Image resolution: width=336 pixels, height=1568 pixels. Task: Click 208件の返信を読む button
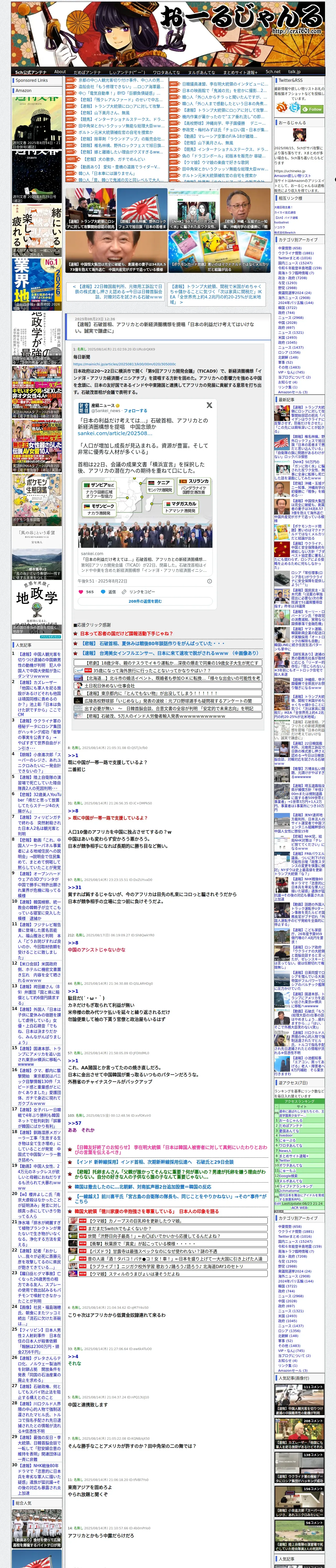145,601
